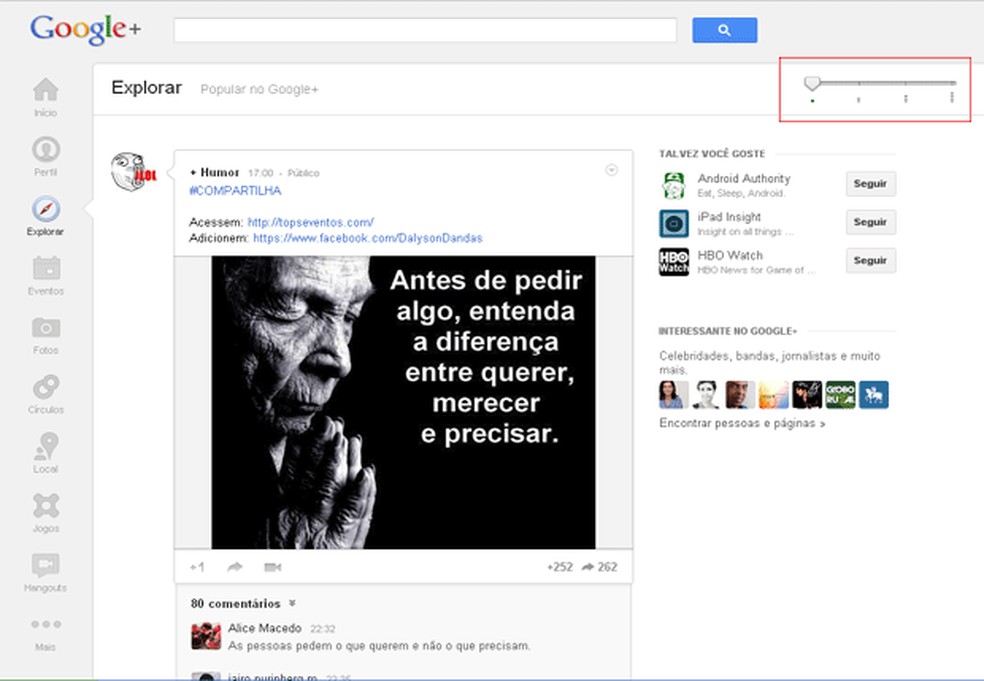Click the Google+ logo
This screenshot has height=681, width=984.
click(x=85, y=29)
